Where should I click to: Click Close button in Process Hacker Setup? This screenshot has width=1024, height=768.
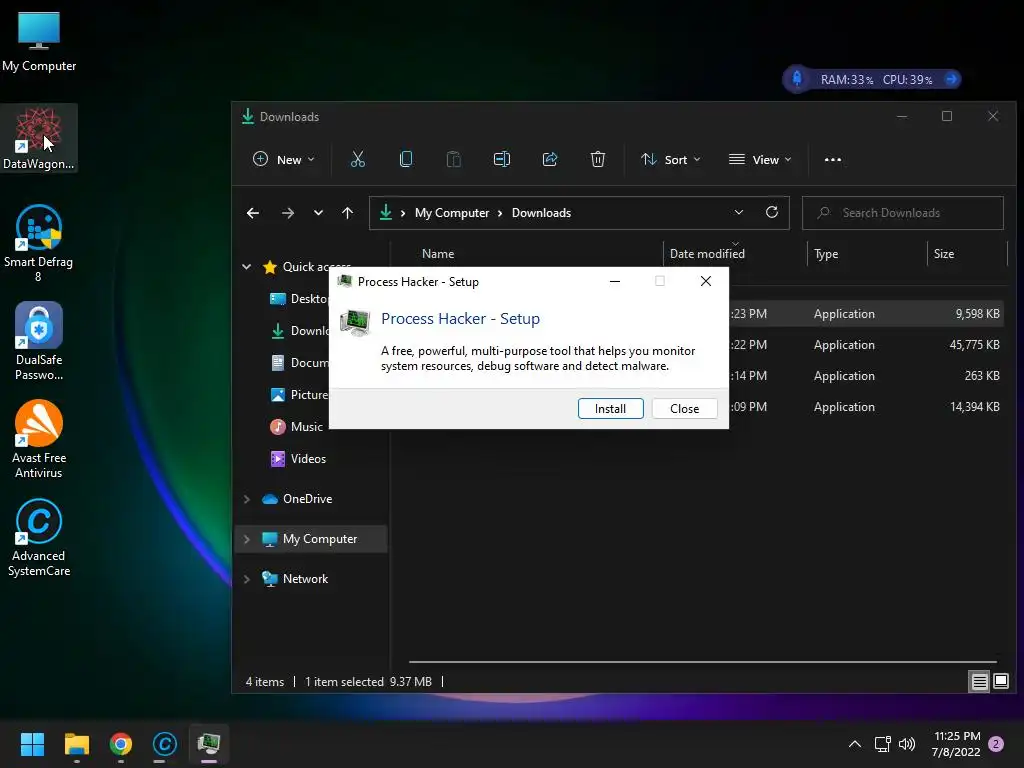[x=684, y=408]
